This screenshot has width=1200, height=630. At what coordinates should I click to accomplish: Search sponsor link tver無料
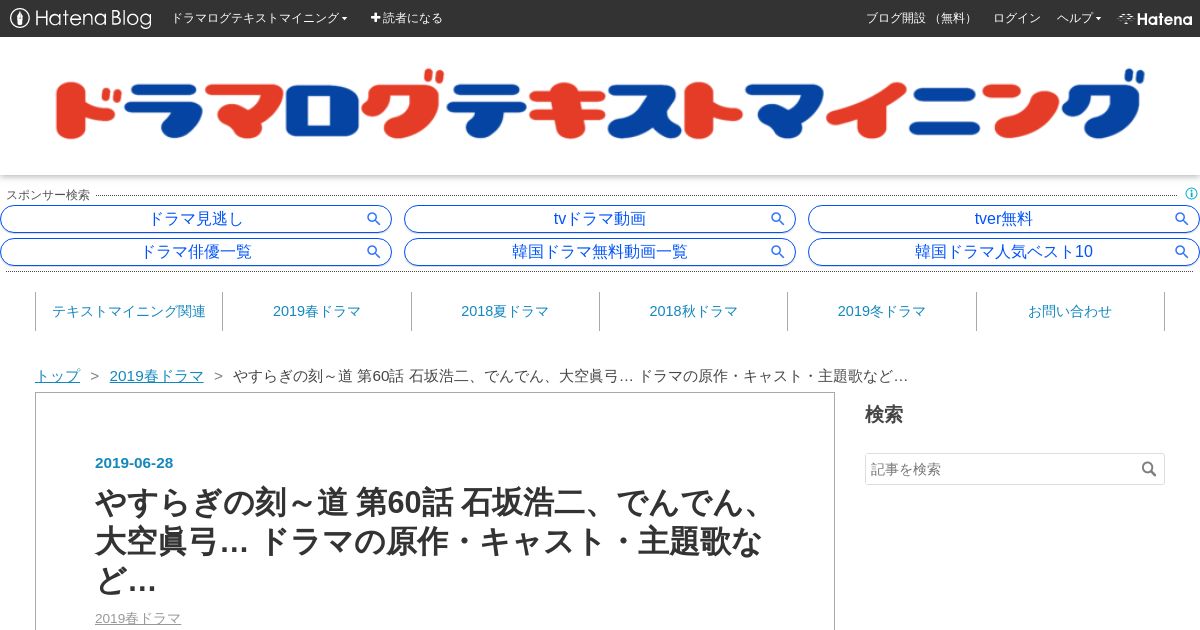(1003, 219)
